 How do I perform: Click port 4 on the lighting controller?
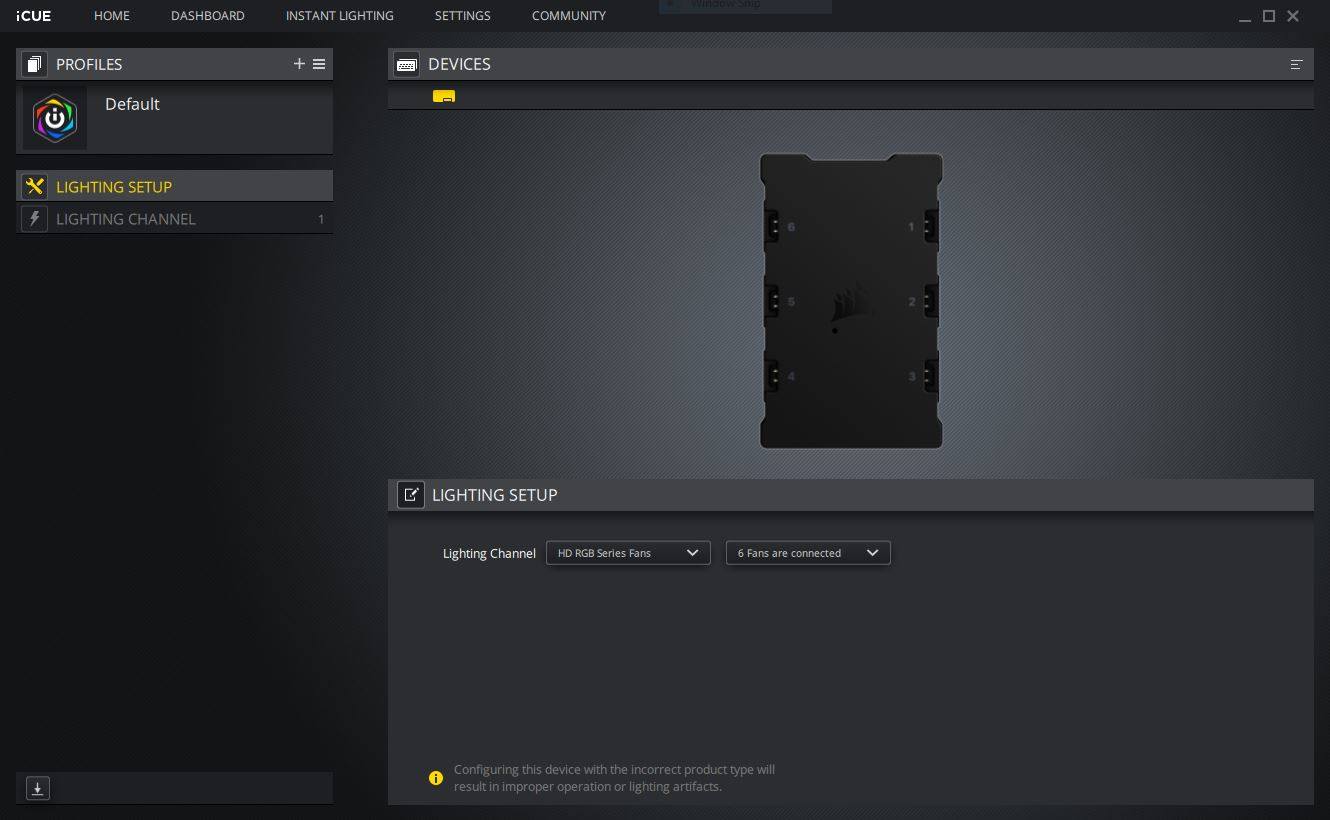coord(773,376)
